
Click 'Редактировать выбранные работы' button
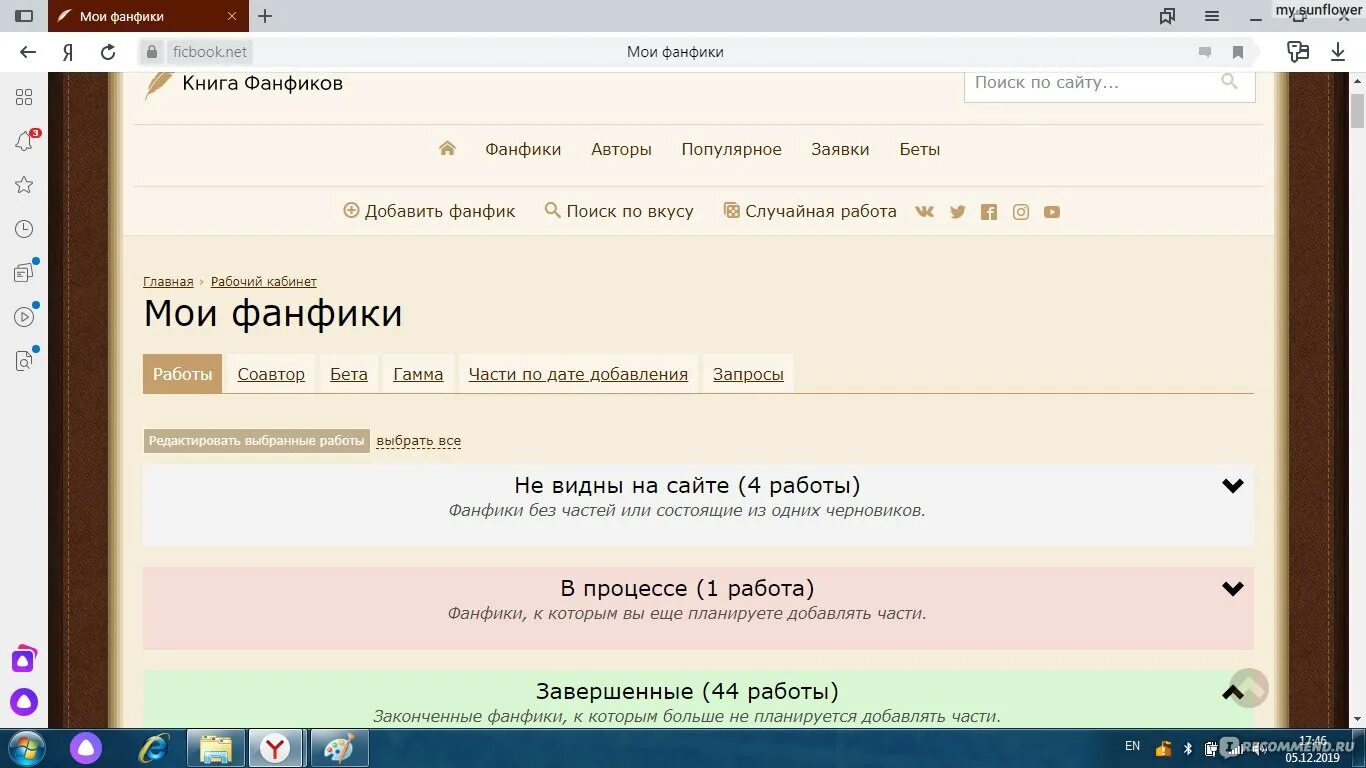pos(257,441)
